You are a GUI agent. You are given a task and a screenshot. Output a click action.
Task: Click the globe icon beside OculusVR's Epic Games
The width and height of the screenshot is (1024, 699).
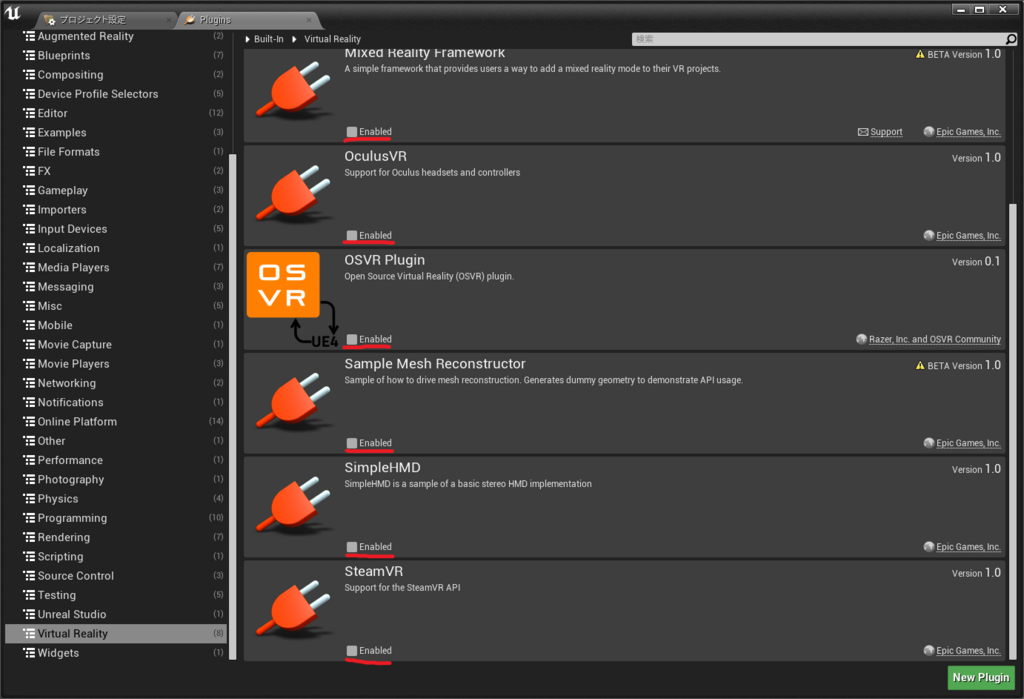929,235
